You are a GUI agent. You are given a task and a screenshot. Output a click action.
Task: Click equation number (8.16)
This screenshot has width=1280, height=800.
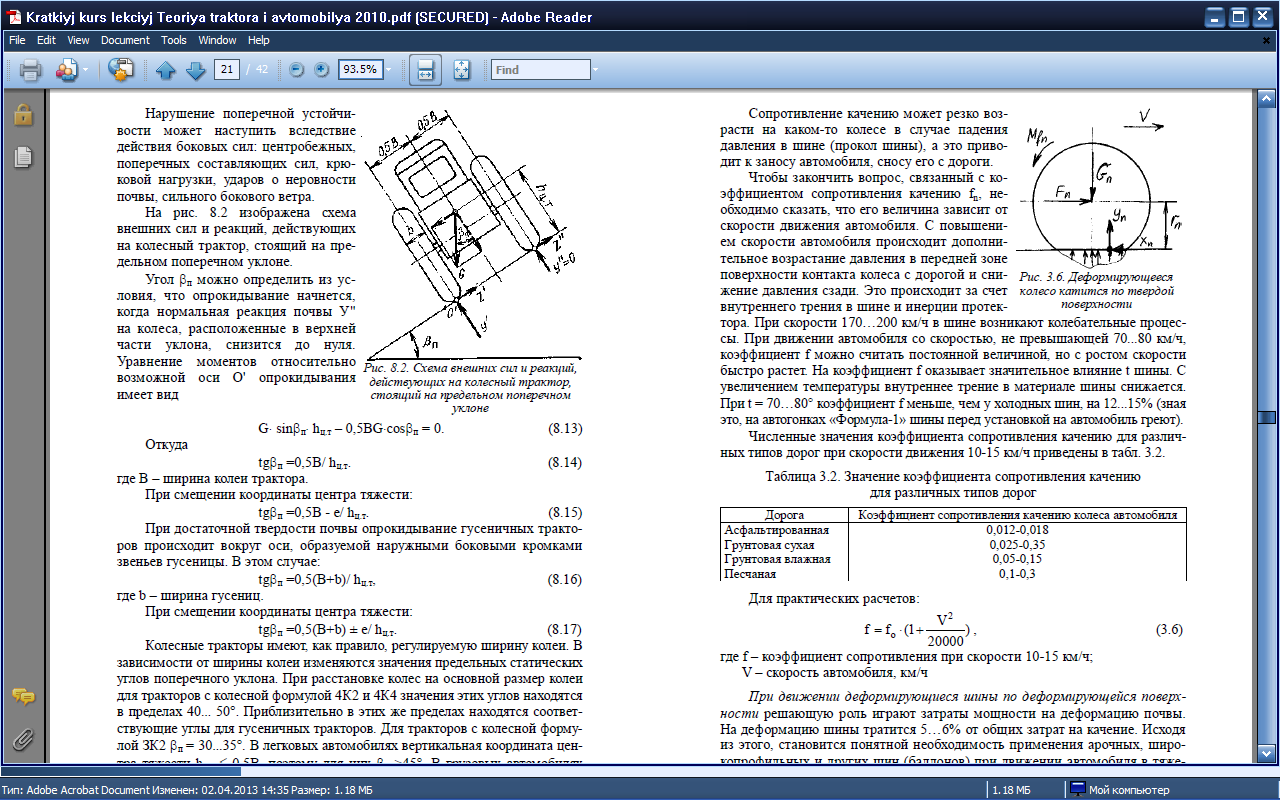click(x=564, y=579)
